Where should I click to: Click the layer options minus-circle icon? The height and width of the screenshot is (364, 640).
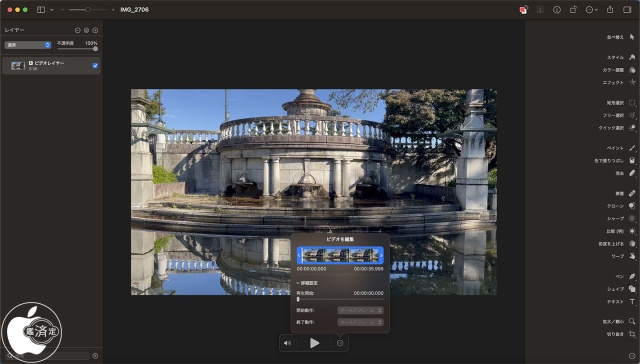[x=78, y=30]
